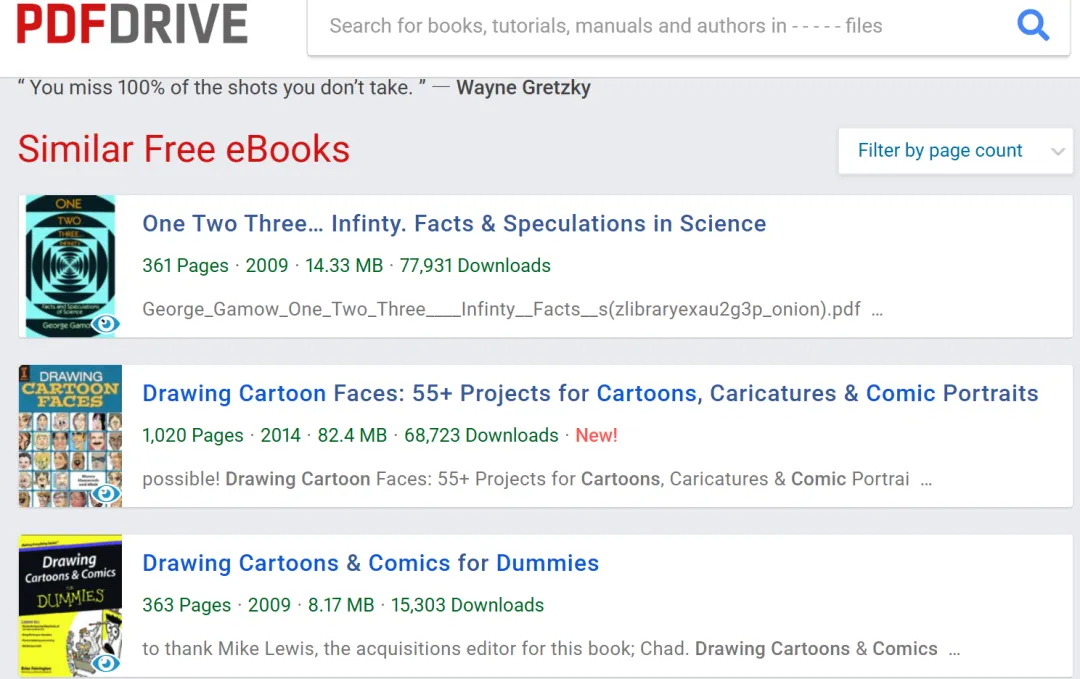Screen dimensions: 1080x679
Task: Click the Similar Free eBooks heading
Action: click(x=184, y=149)
